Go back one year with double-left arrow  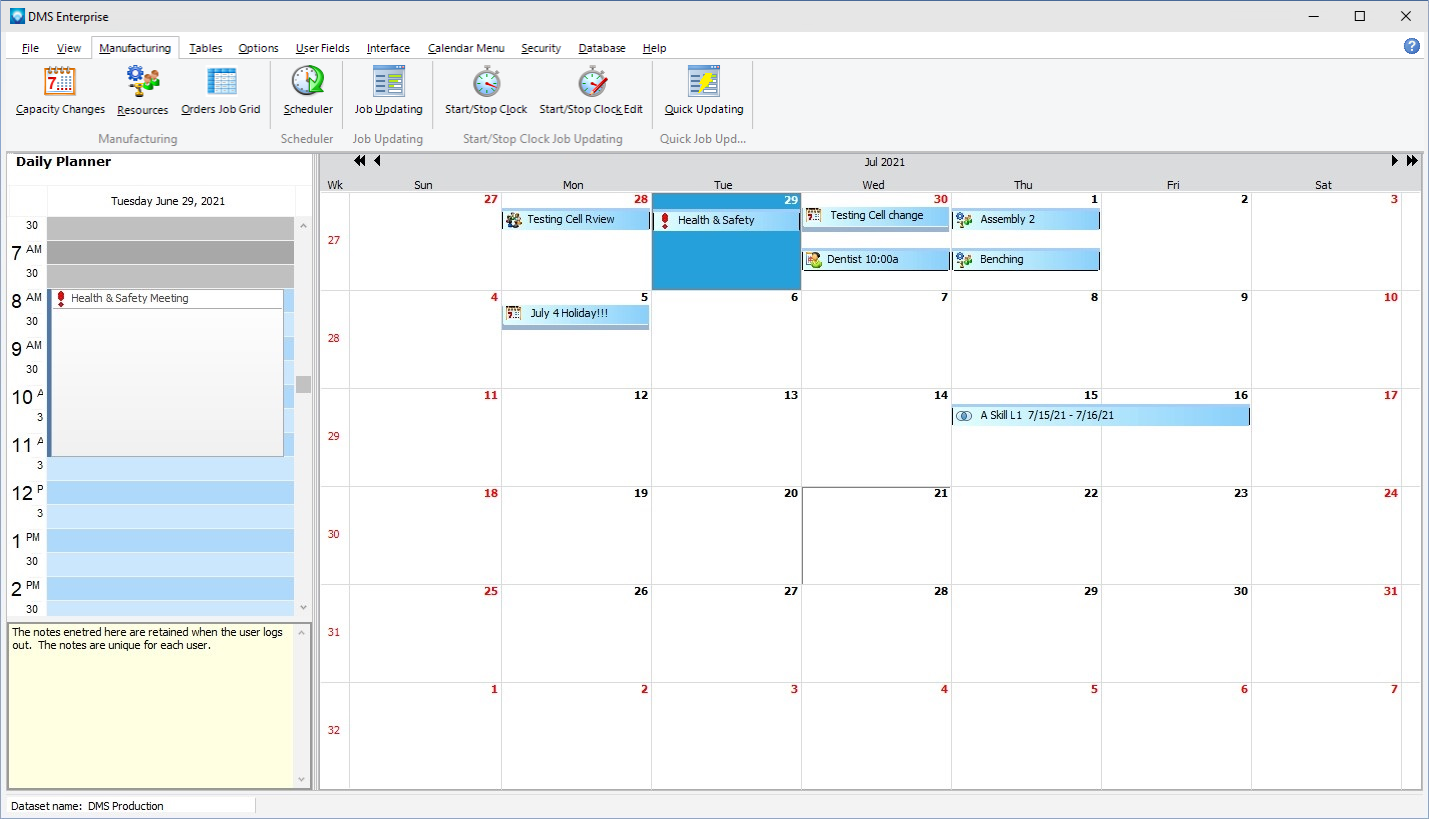pos(360,161)
